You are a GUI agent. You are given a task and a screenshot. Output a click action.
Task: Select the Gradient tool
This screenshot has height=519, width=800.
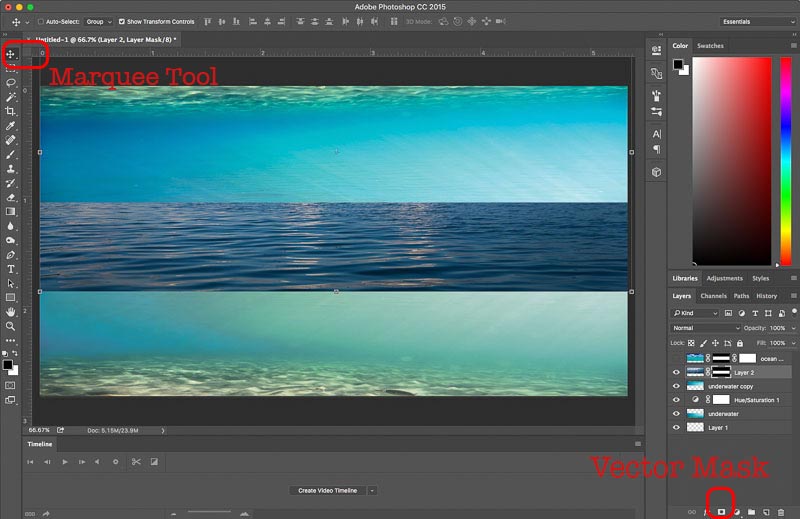tap(10, 211)
